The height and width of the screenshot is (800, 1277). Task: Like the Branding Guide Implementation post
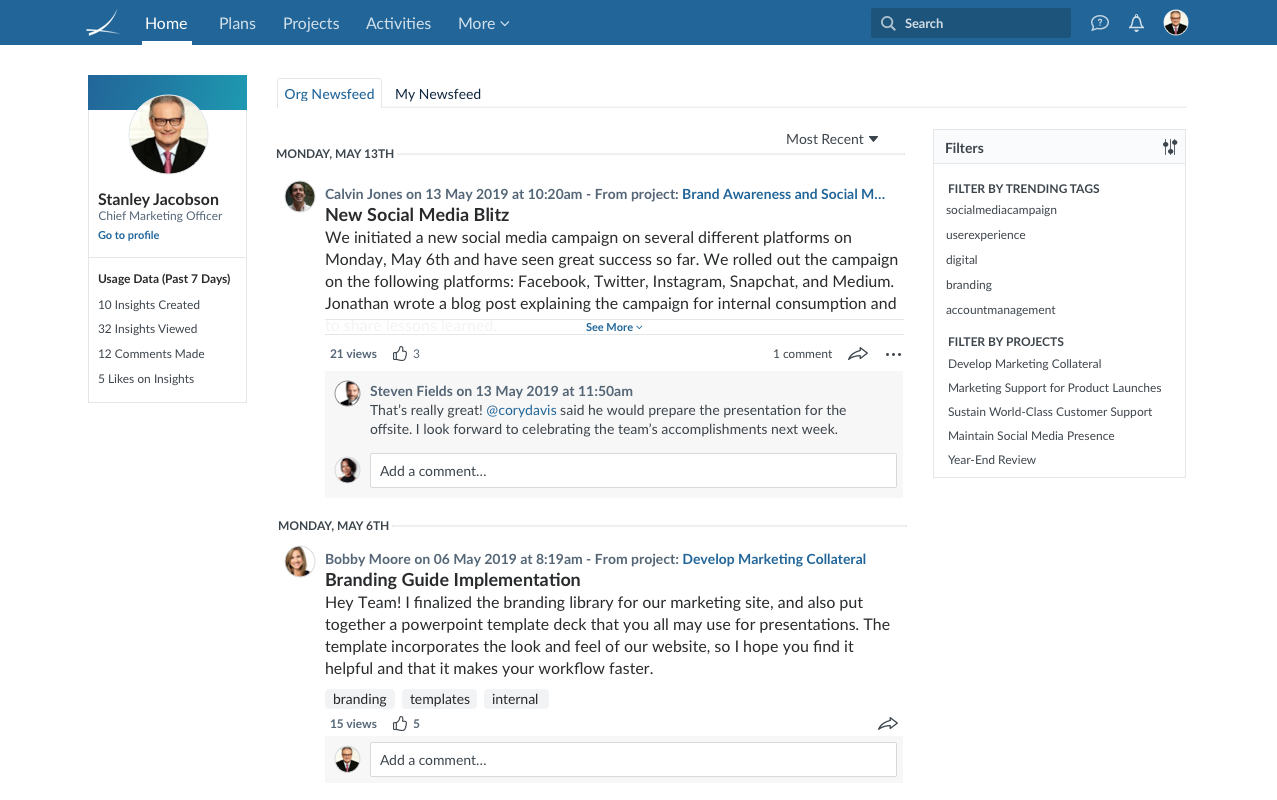pos(400,723)
